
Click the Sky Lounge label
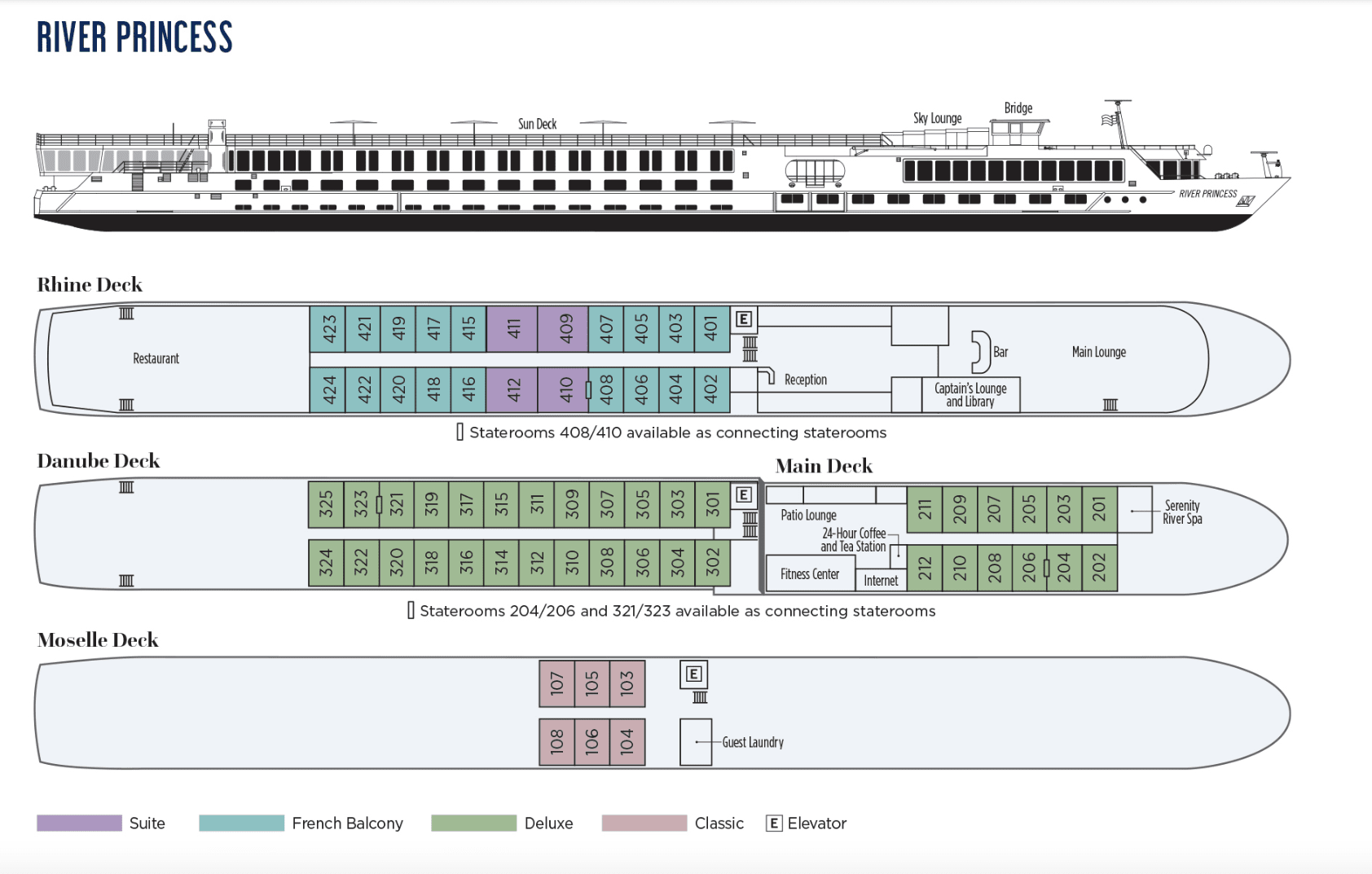[x=938, y=118]
